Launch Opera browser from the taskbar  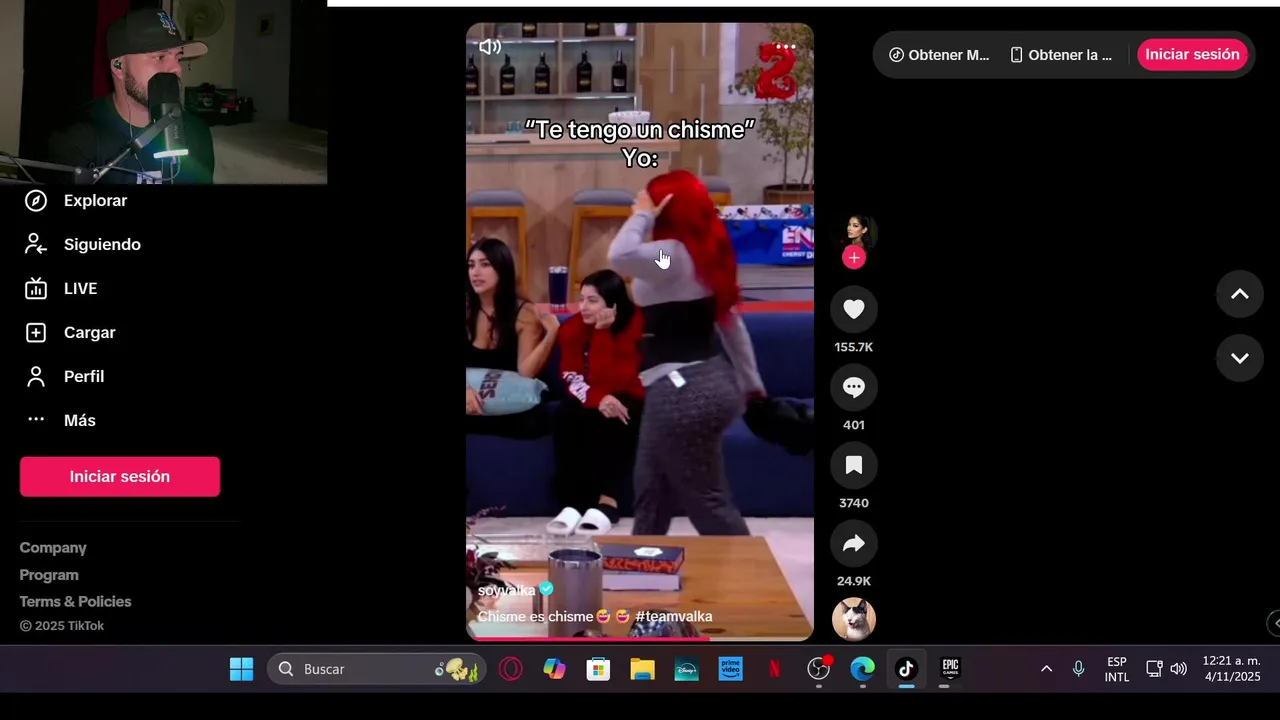pyautogui.click(x=511, y=669)
